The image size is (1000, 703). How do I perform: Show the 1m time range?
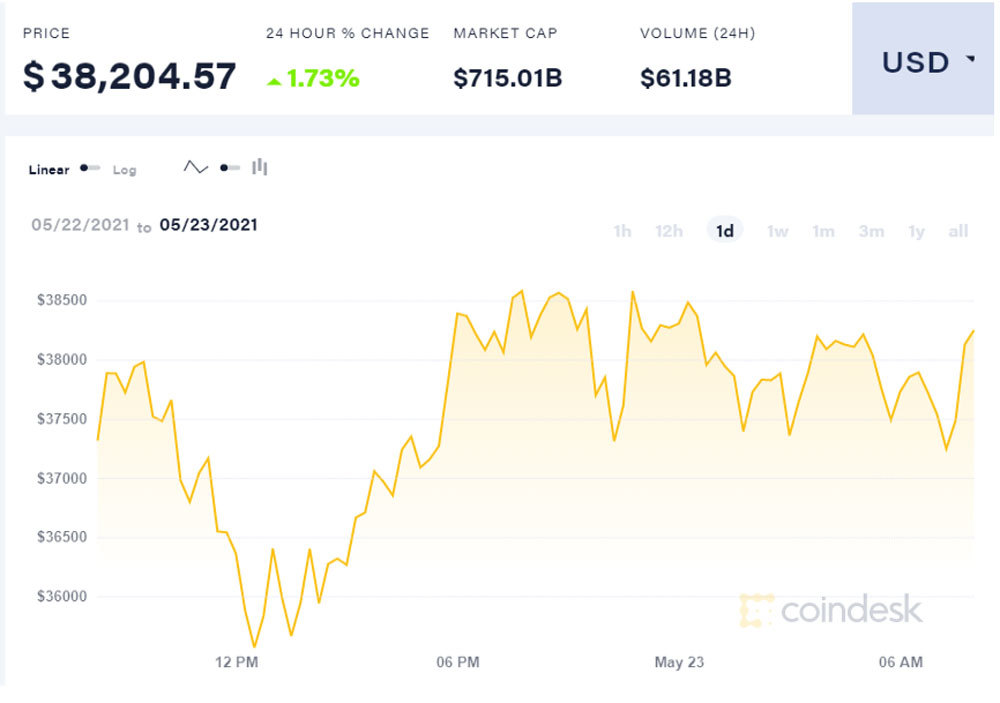823,231
